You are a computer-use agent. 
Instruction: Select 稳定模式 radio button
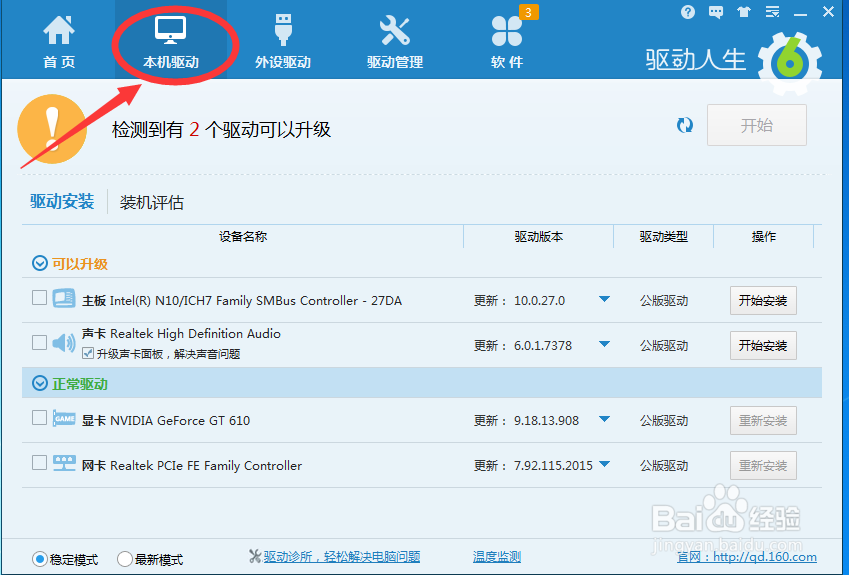point(40,559)
